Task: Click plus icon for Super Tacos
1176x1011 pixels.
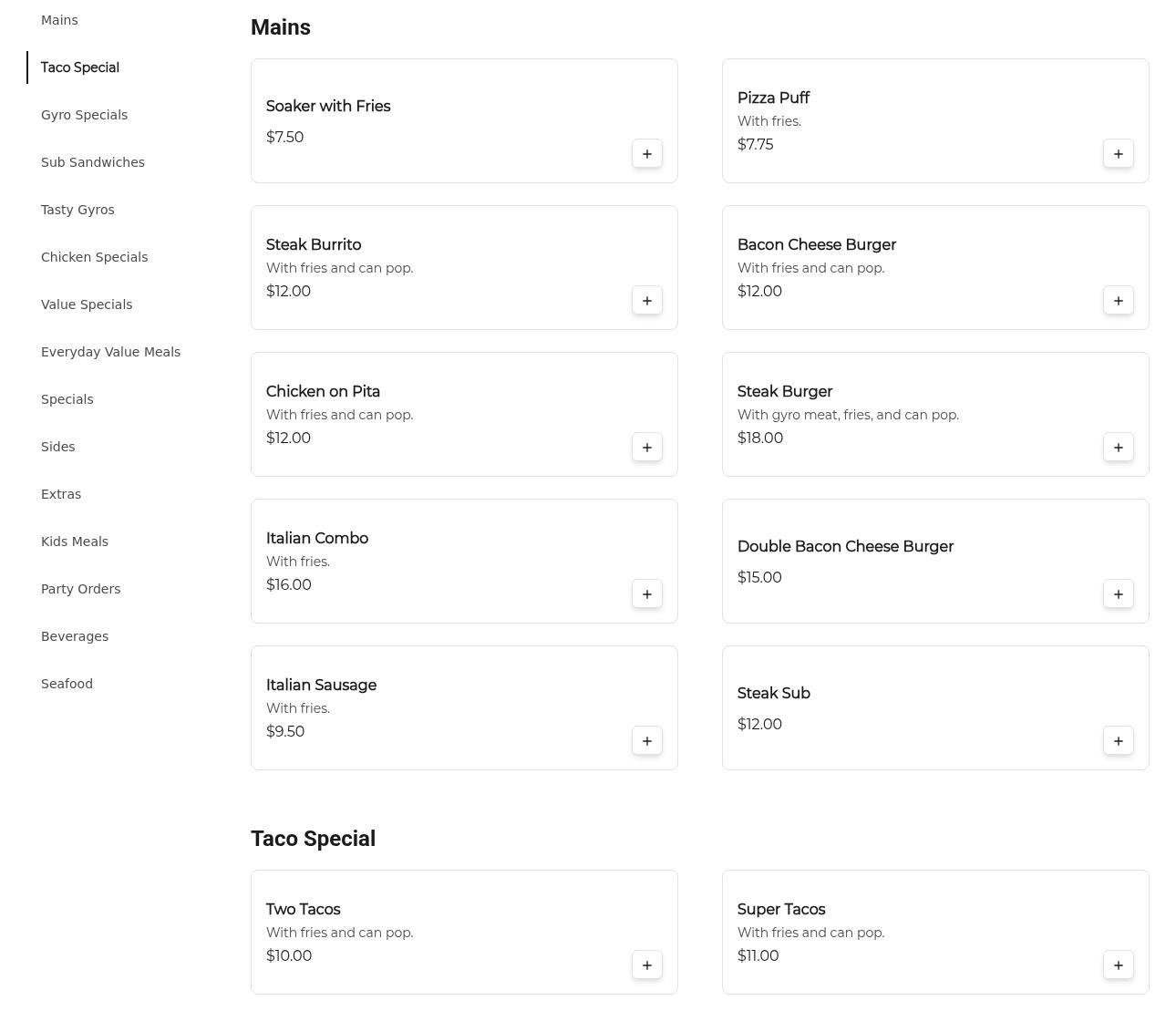Action: click(1119, 965)
